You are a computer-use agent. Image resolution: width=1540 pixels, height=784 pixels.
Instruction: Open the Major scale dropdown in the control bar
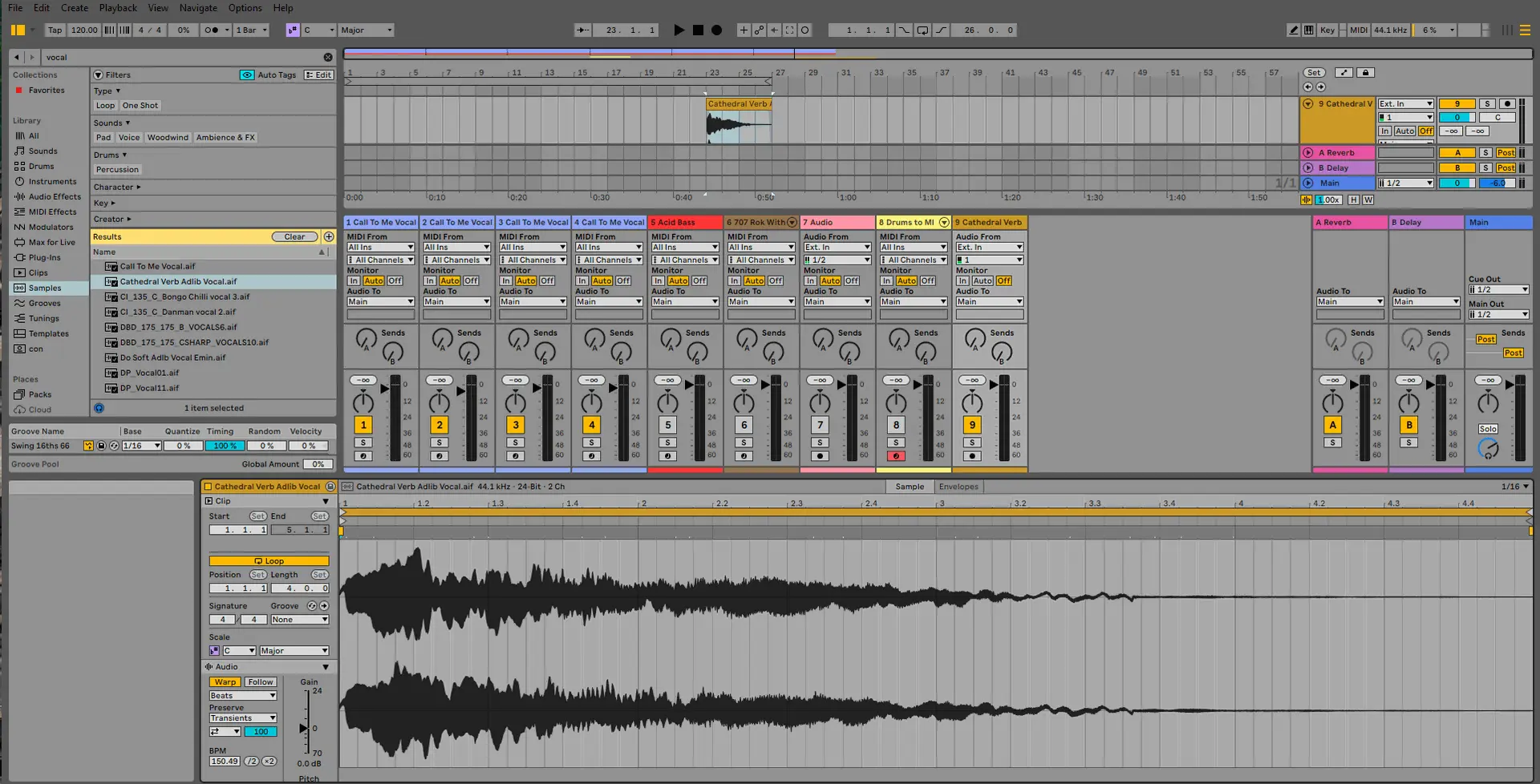[x=366, y=30]
